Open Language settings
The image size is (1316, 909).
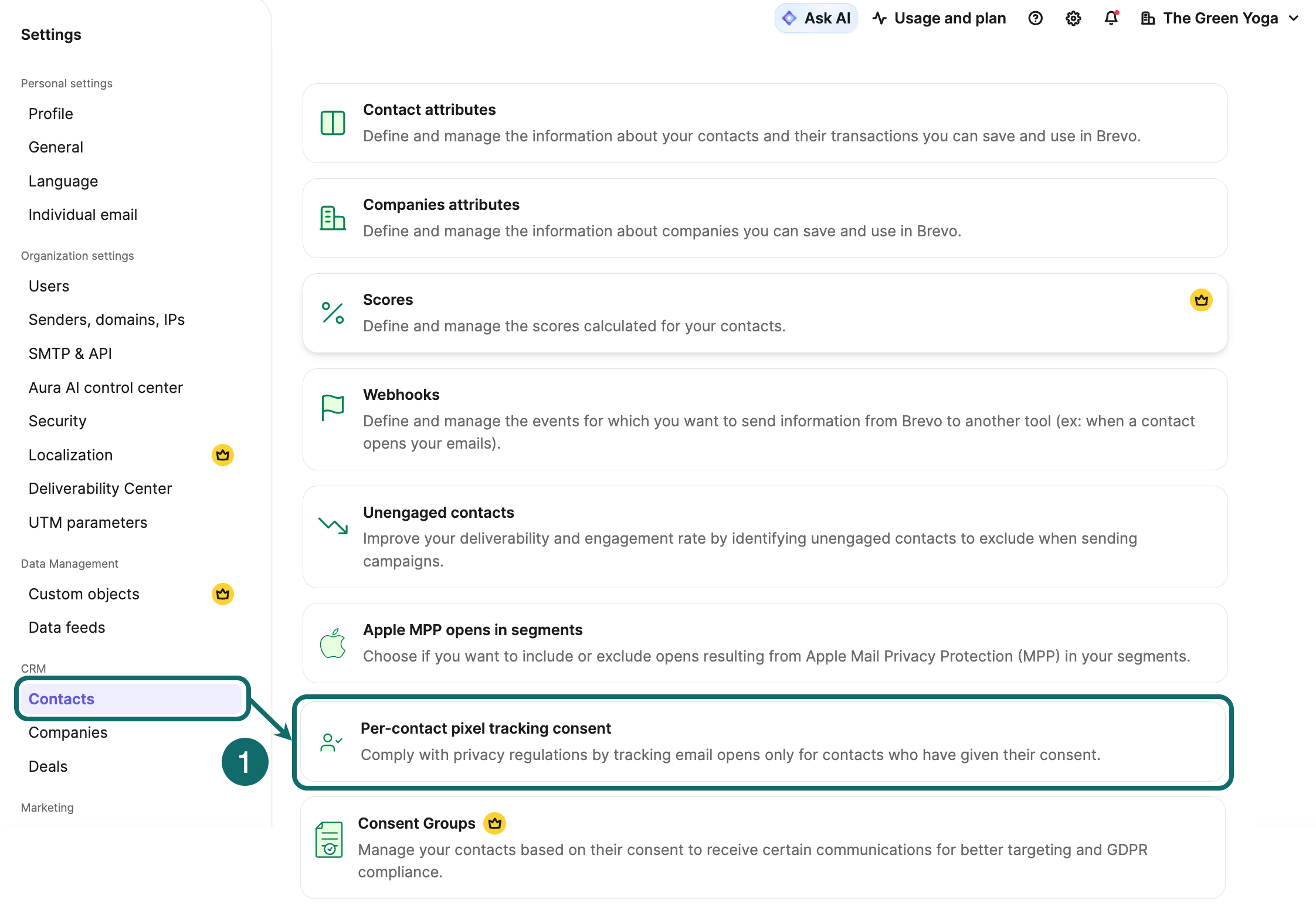point(63,181)
